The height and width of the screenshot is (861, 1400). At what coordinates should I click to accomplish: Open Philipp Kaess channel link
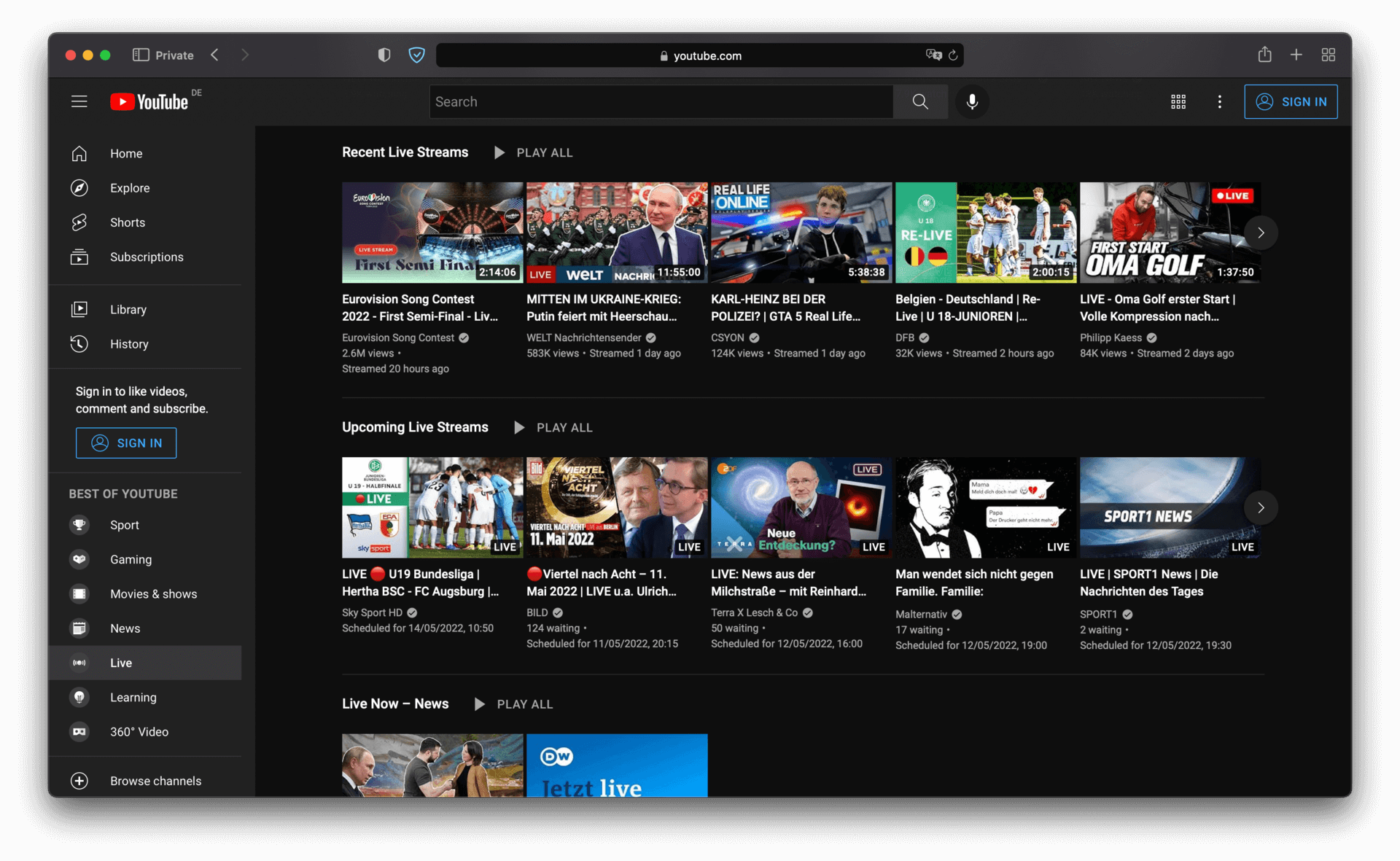(x=1111, y=338)
